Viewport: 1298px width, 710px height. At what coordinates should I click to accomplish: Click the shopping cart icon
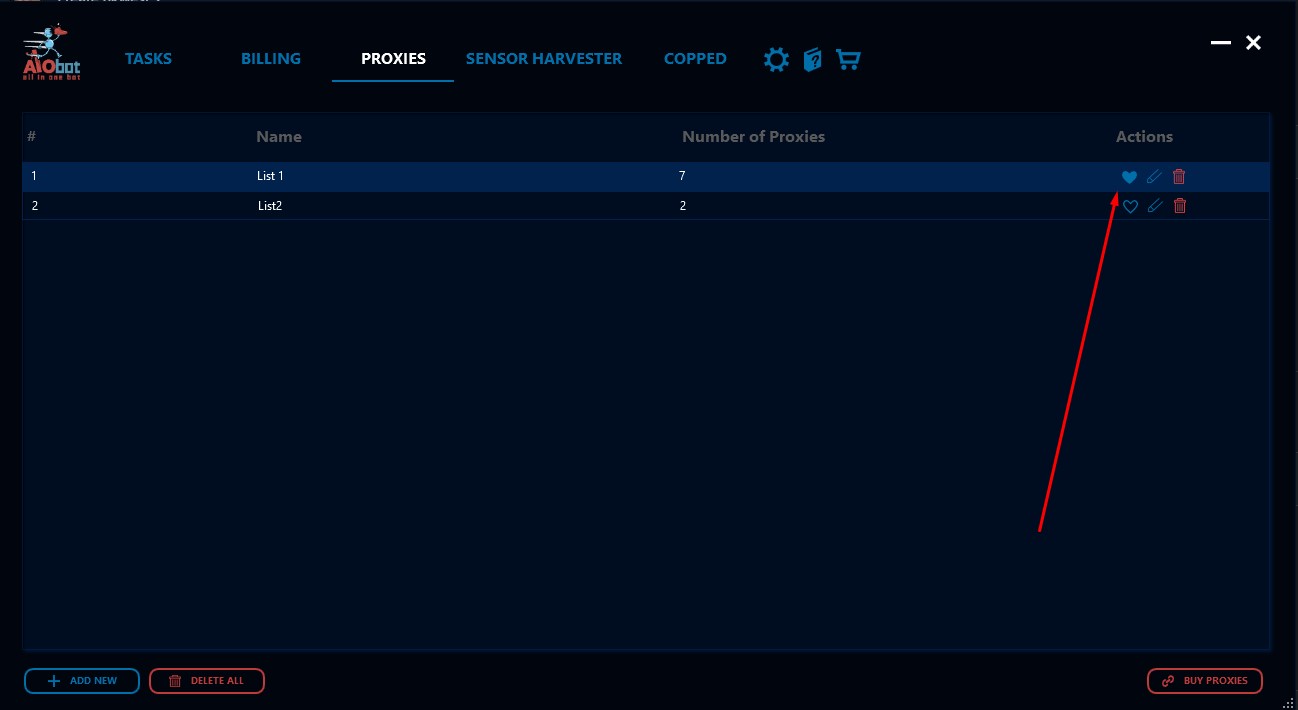tap(848, 60)
